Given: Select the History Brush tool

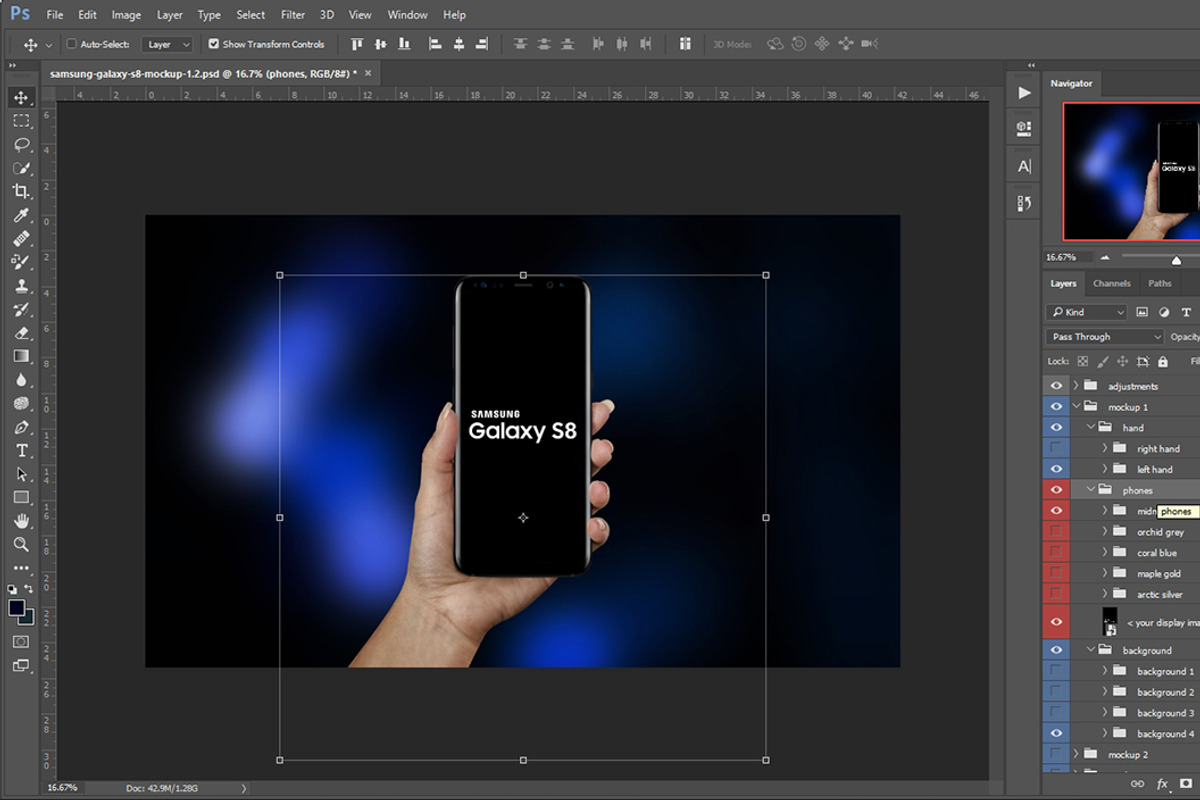Looking at the screenshot, I should [21, 309].
